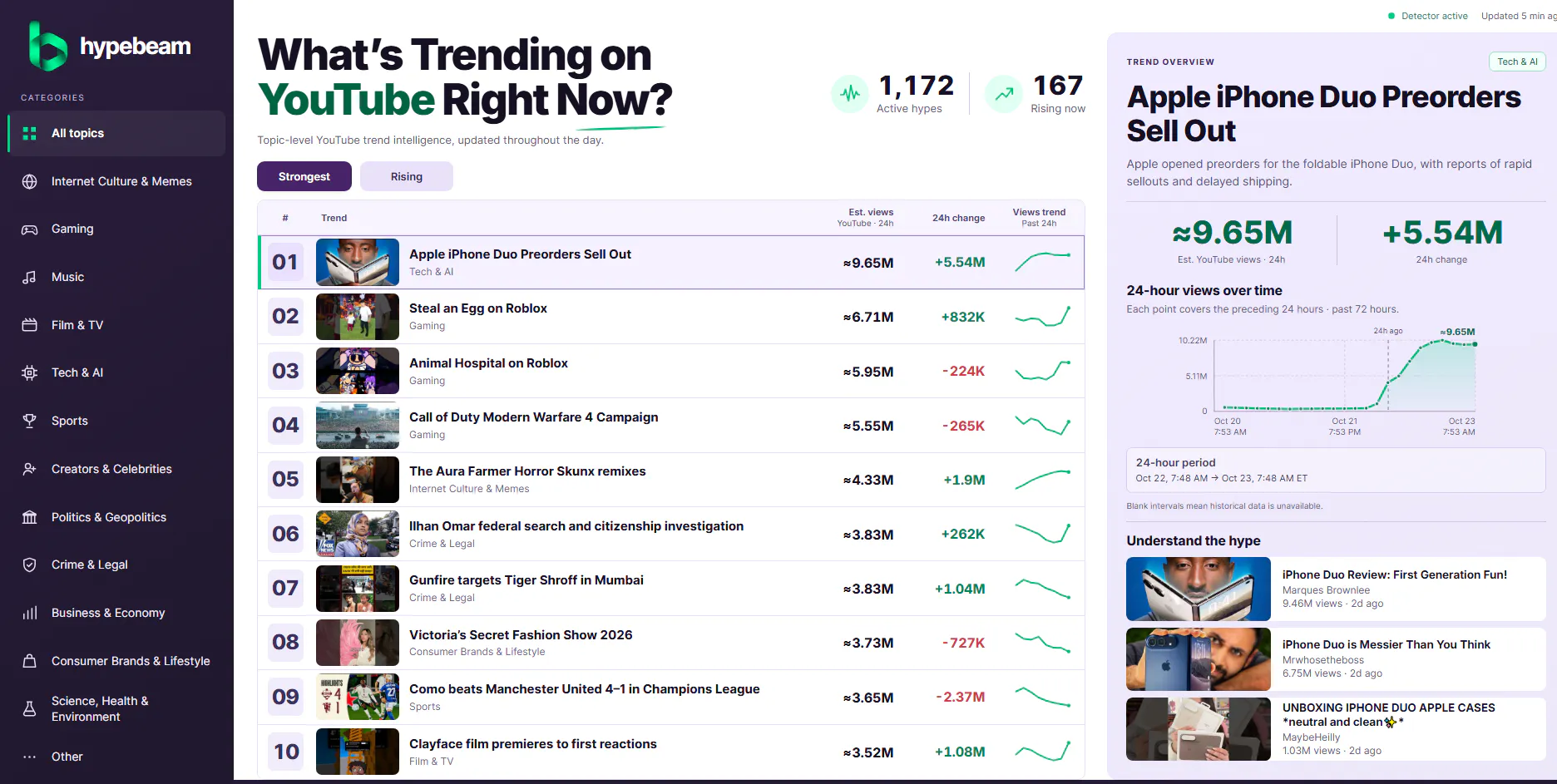Viewport: 1557px width, 784px height.
Task: Click the hypebeam logo icon
Action: tap(47, 47)
